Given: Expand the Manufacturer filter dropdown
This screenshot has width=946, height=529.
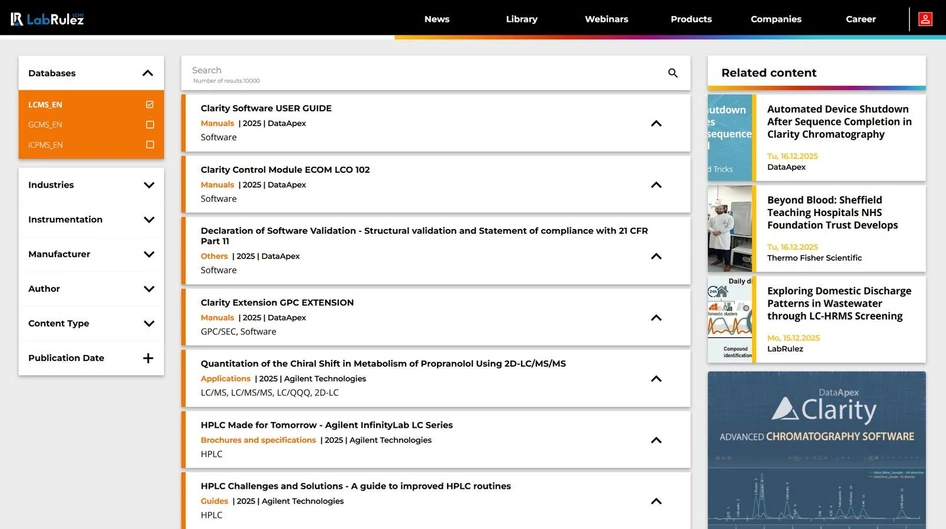Looking at the screenshot, I should pyautogui.click(x=148, y=254).
